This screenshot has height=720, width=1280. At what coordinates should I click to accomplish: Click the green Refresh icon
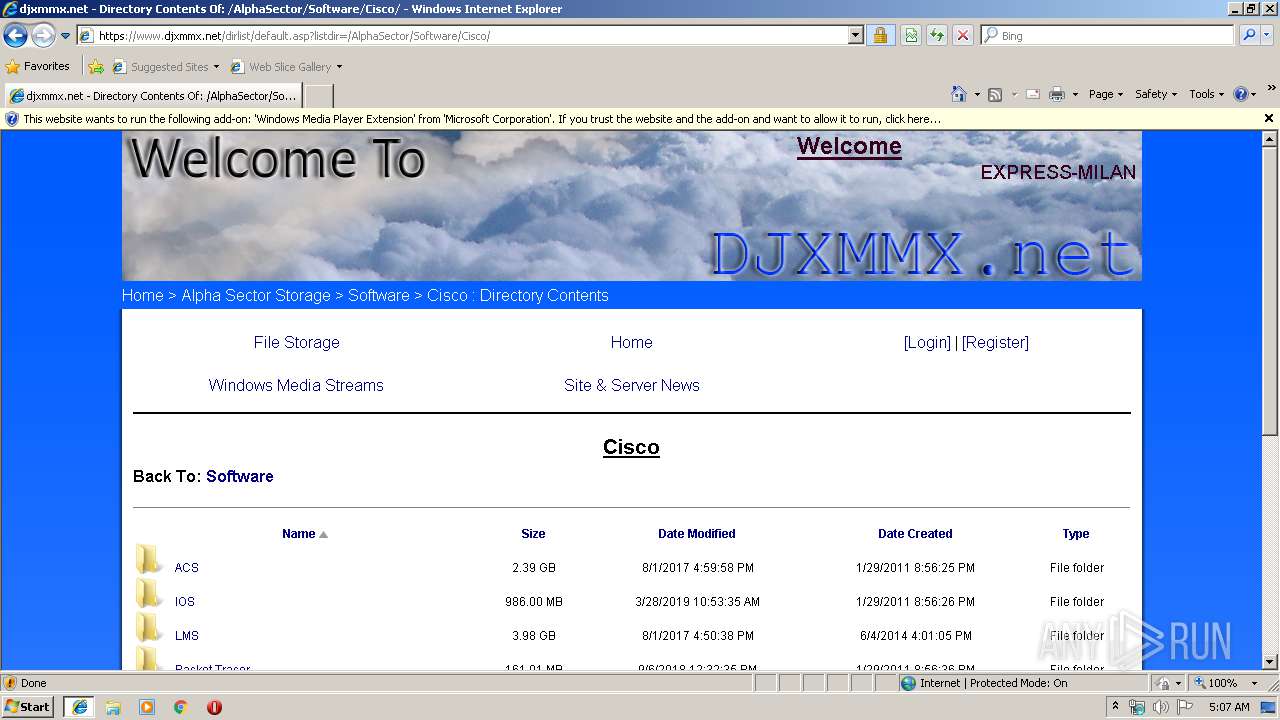937,35
